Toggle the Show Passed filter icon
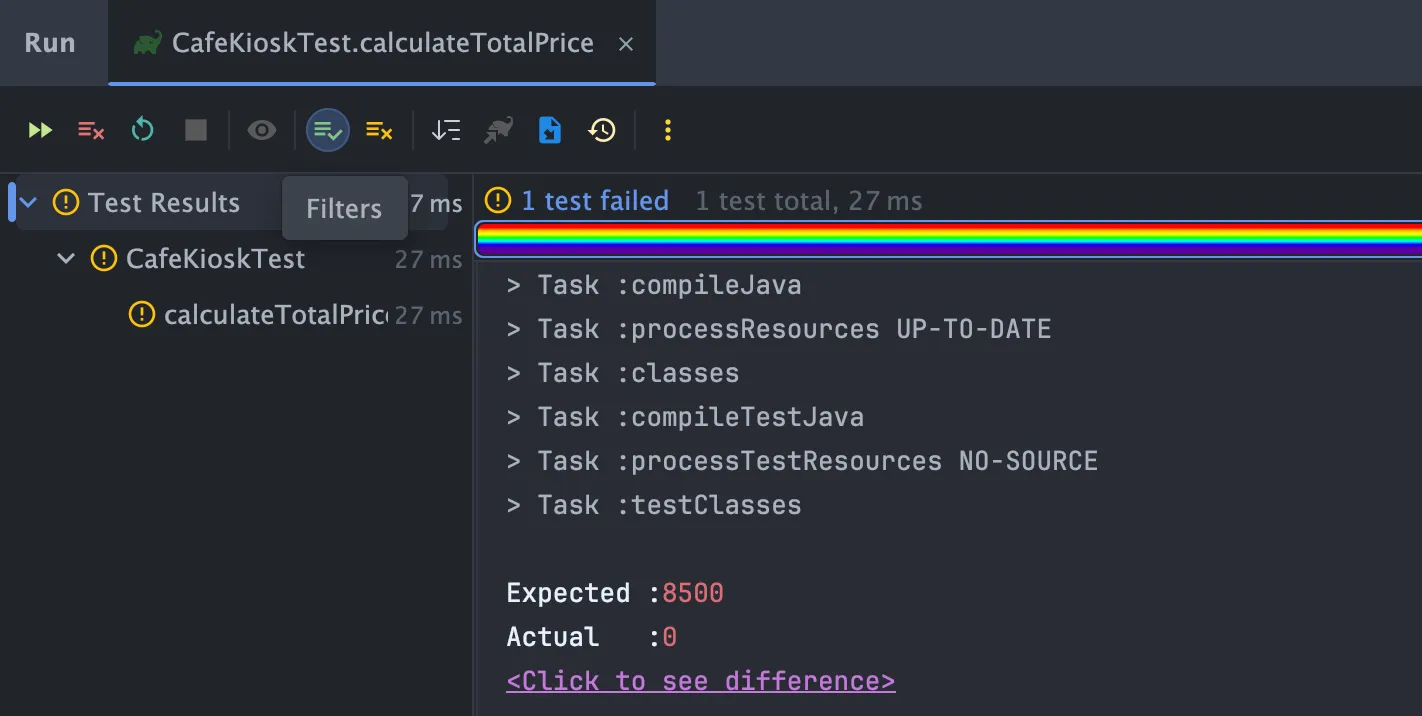 [x=328, y=130]
